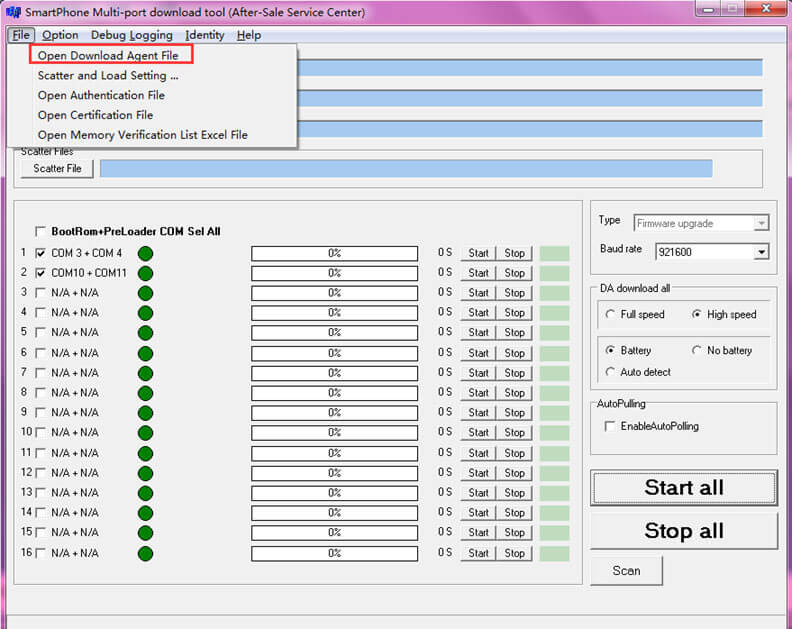Click the row 6 progress bar

coord(334,353)
